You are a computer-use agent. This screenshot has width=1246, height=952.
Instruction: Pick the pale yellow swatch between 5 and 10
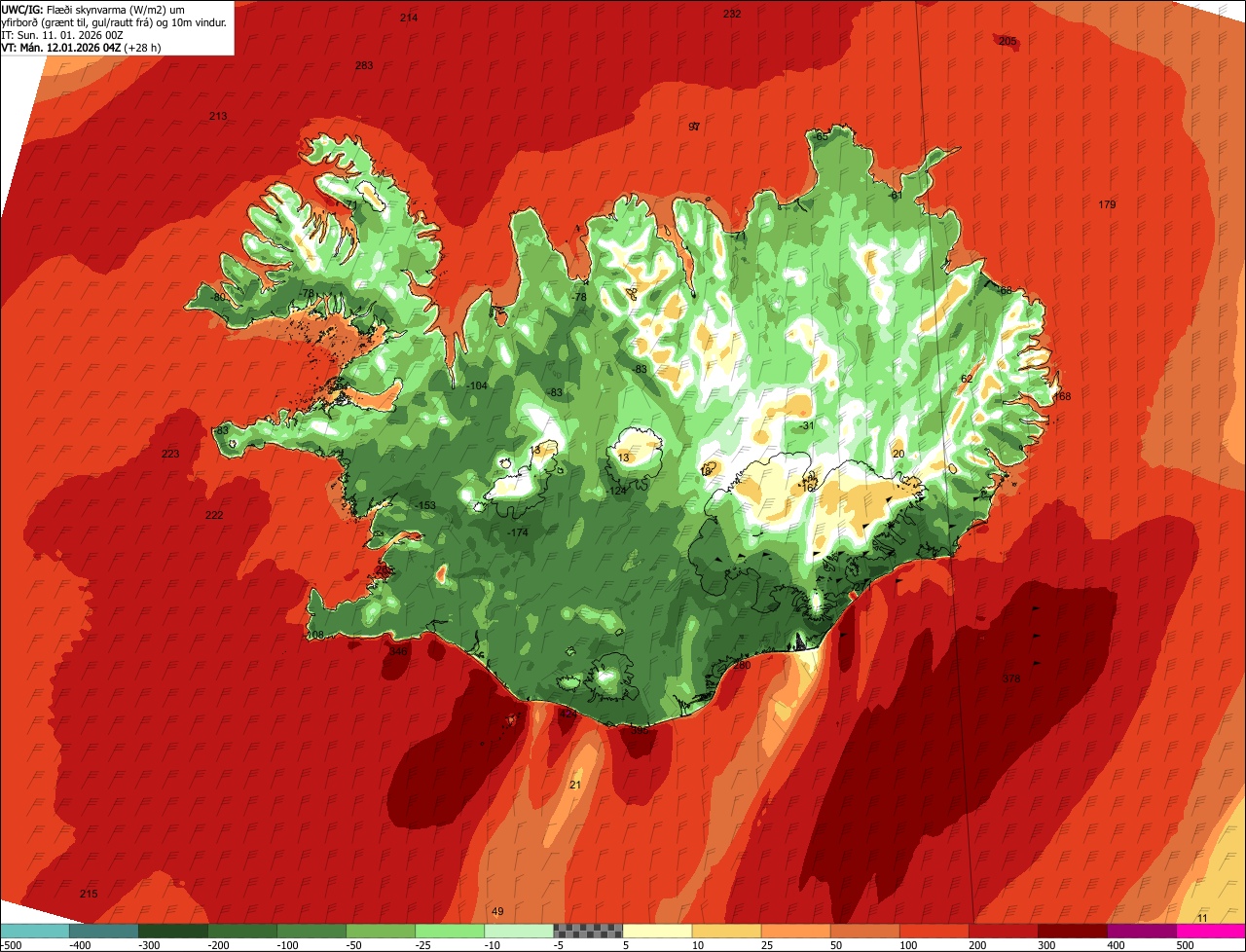pos(656,931)
